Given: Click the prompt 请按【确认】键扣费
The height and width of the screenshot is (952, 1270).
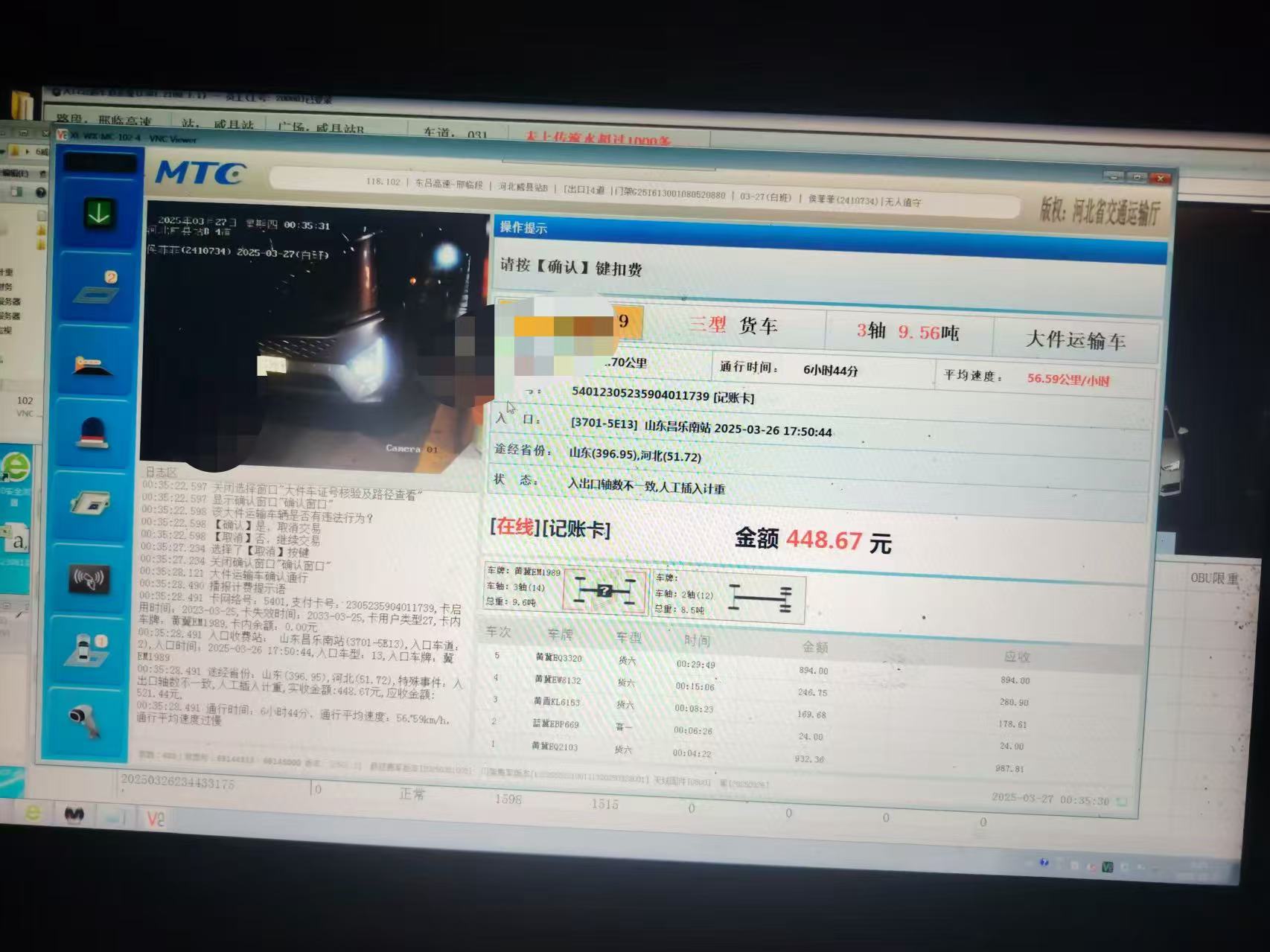Looking at the screenshot, I should pos(571,266).
